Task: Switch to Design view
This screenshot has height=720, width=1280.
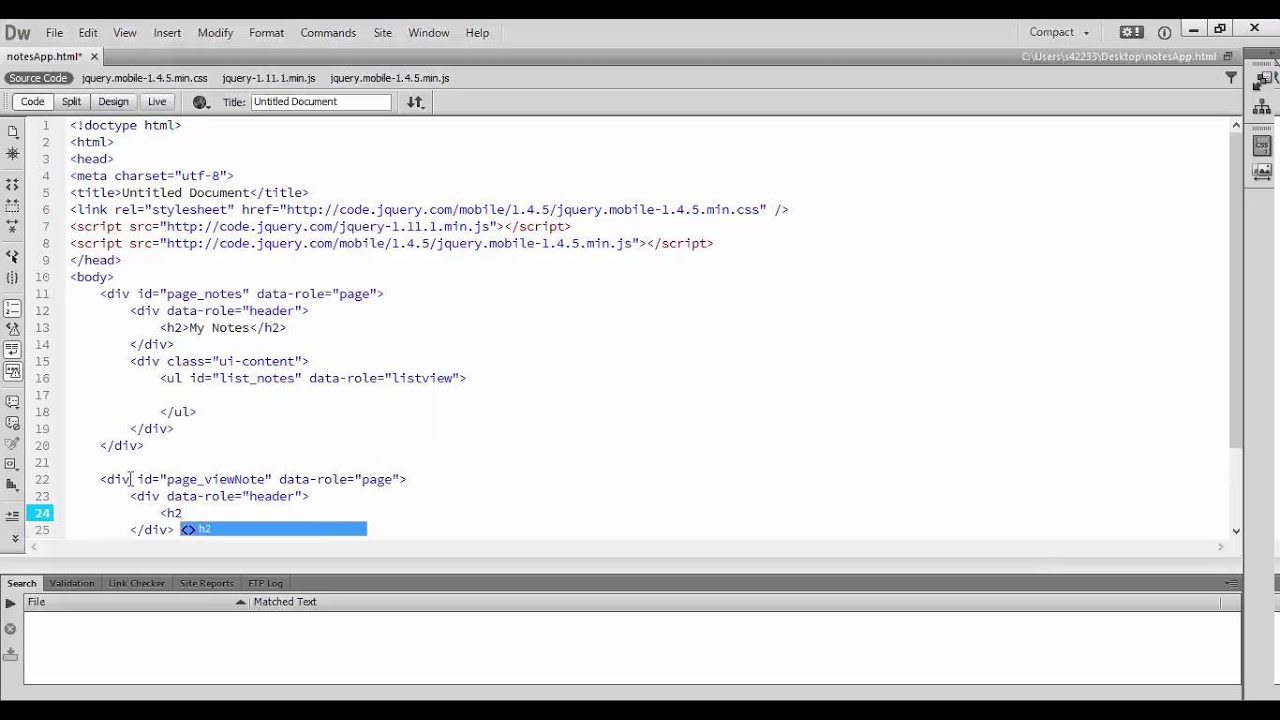Action: click(x=113, y=102)
